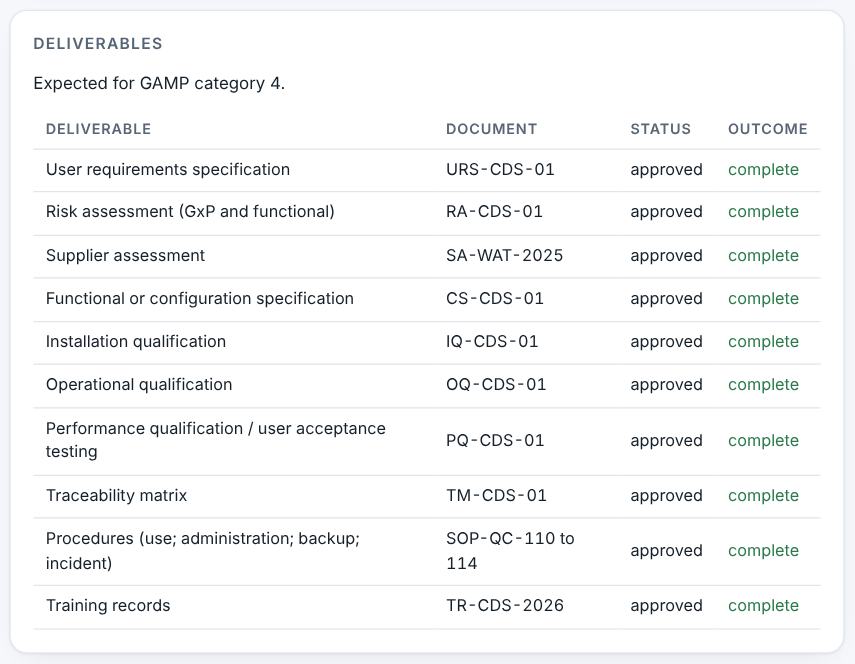The height and width of the screenshot is (664, 855).
Task: Click 'approved' status in OQ-CDS-01 row
Action: (666, 385)
